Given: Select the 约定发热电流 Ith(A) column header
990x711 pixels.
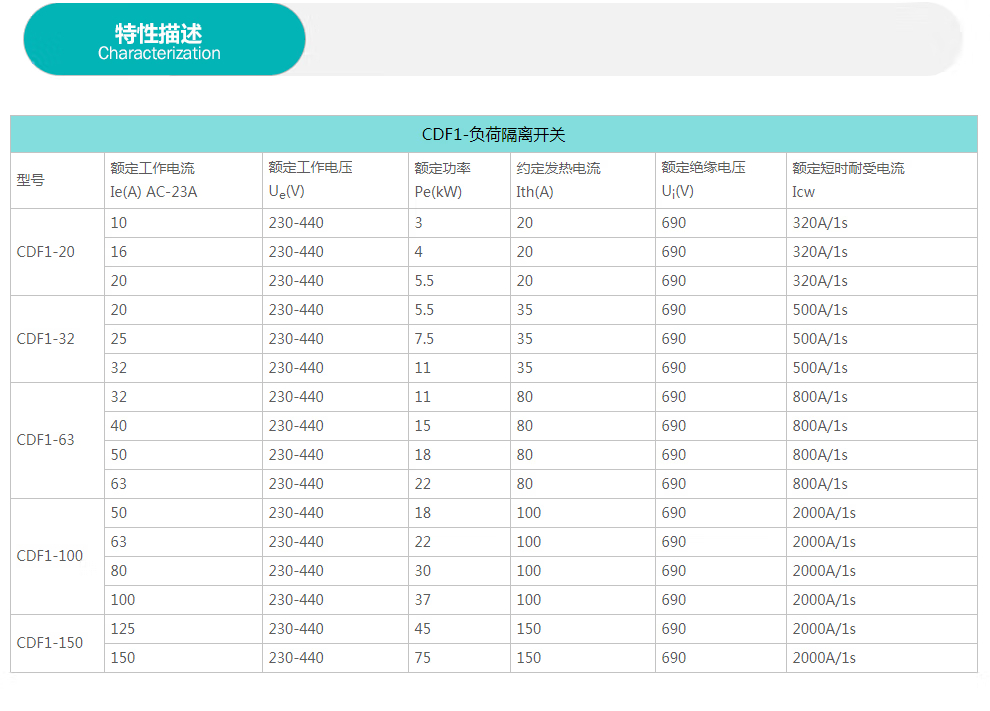Looking at the screenshot, I should tap(558, 180).
